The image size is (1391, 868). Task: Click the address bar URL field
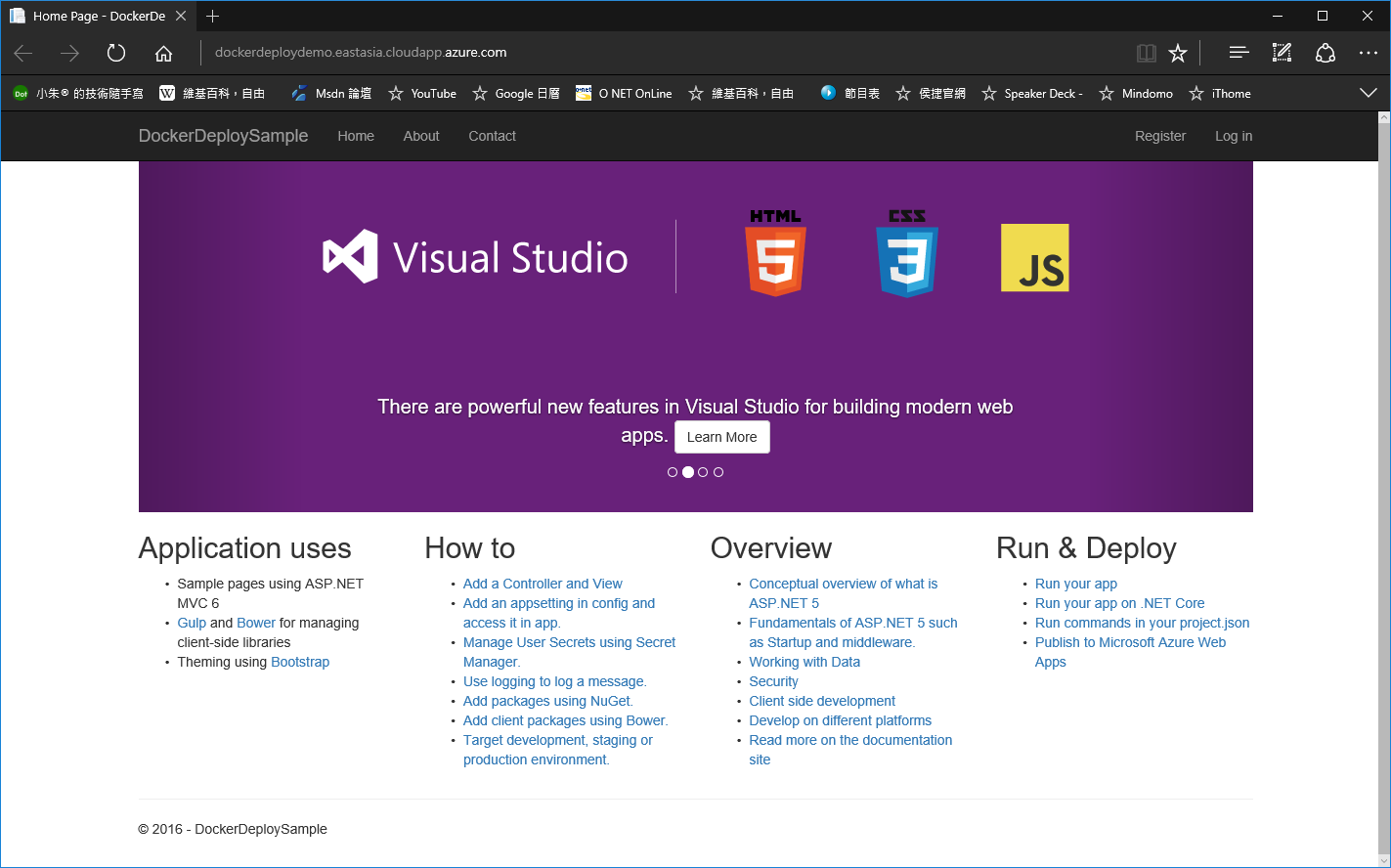pos(665,53)
